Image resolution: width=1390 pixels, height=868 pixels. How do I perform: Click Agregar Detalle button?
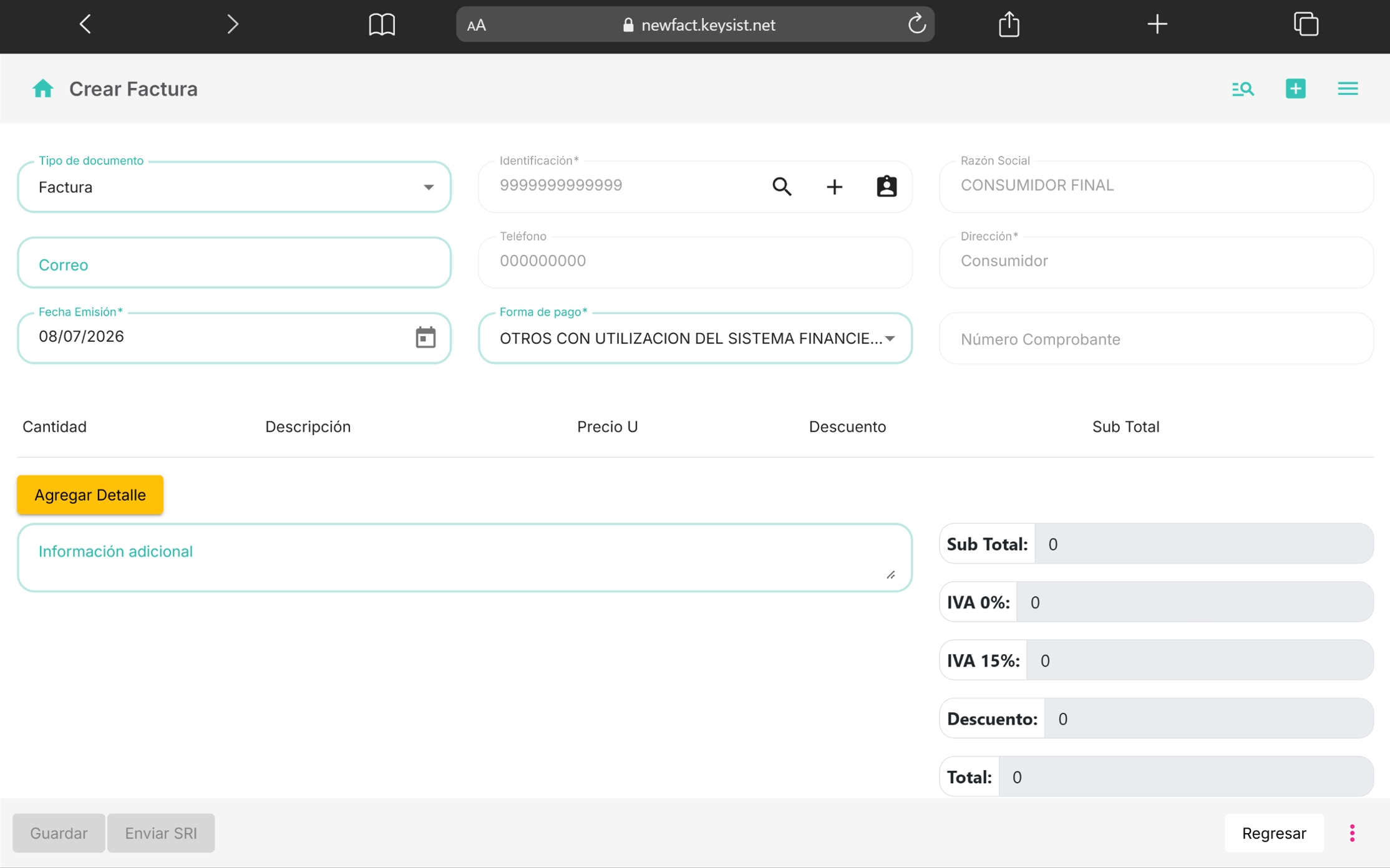coord(90,495)
